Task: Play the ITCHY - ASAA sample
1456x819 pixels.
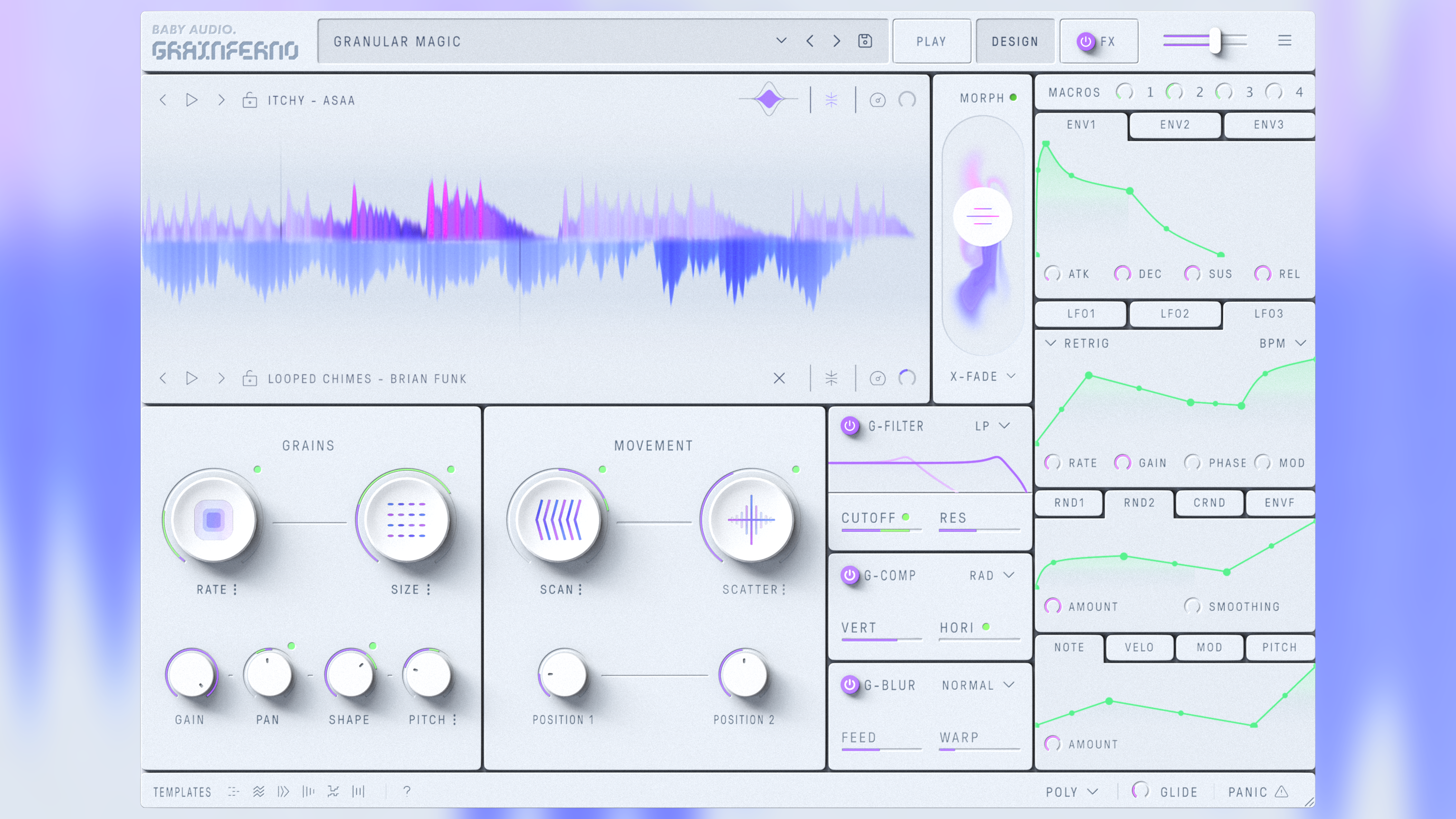Action: click(191, 100)
